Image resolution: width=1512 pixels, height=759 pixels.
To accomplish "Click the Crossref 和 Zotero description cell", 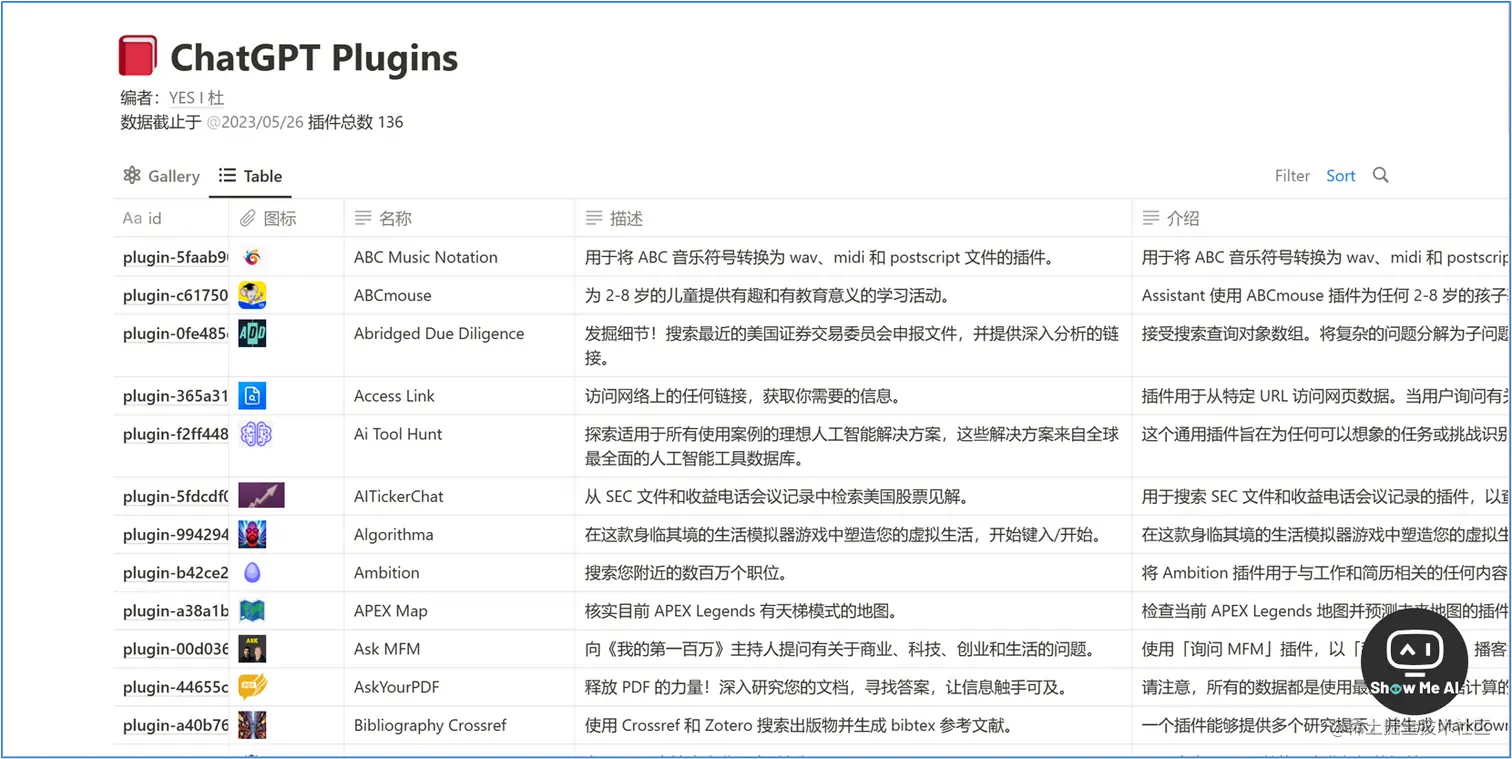I will click(853, 725).
